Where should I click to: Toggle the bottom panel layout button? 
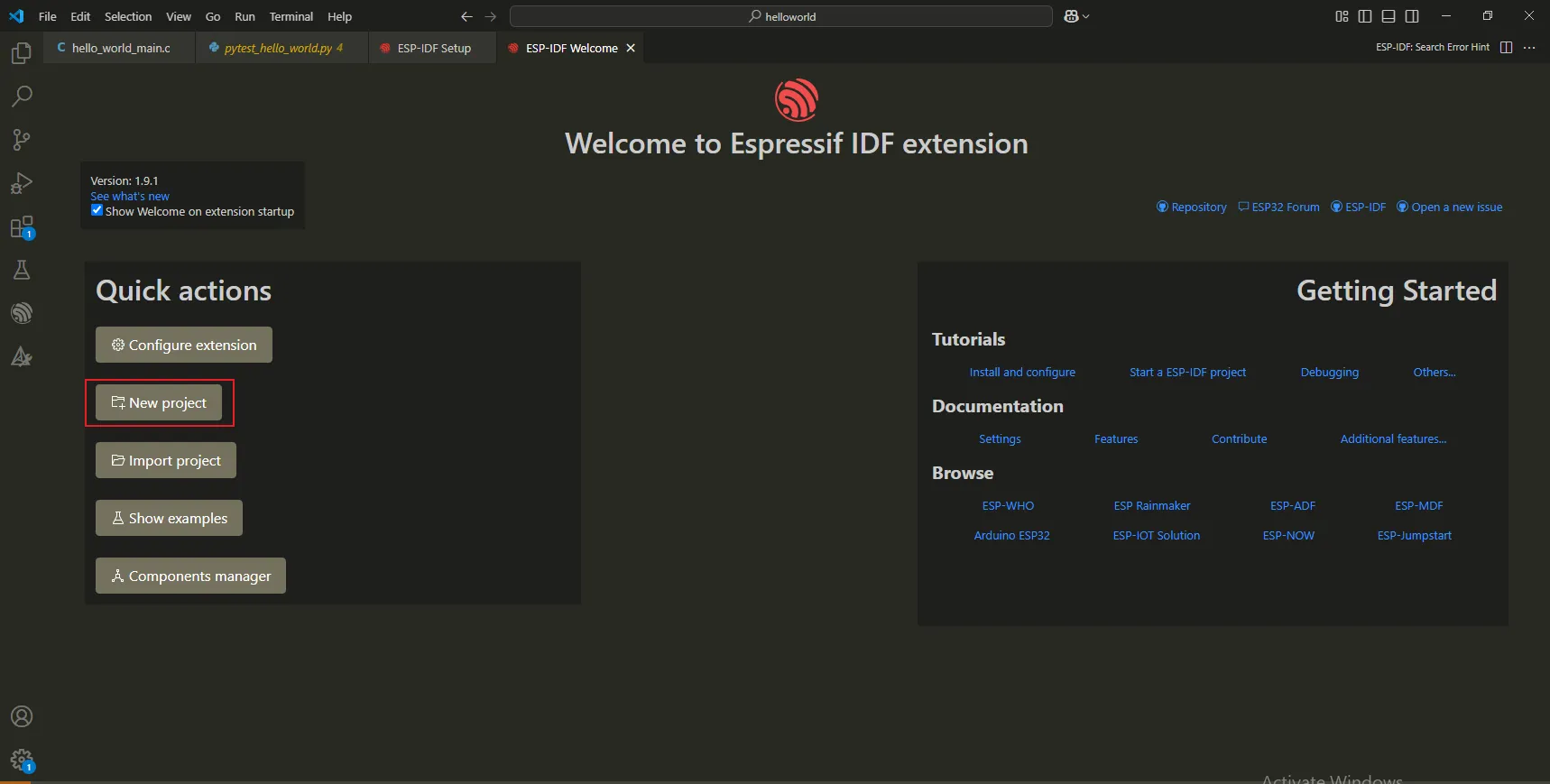click(1389, 16)
